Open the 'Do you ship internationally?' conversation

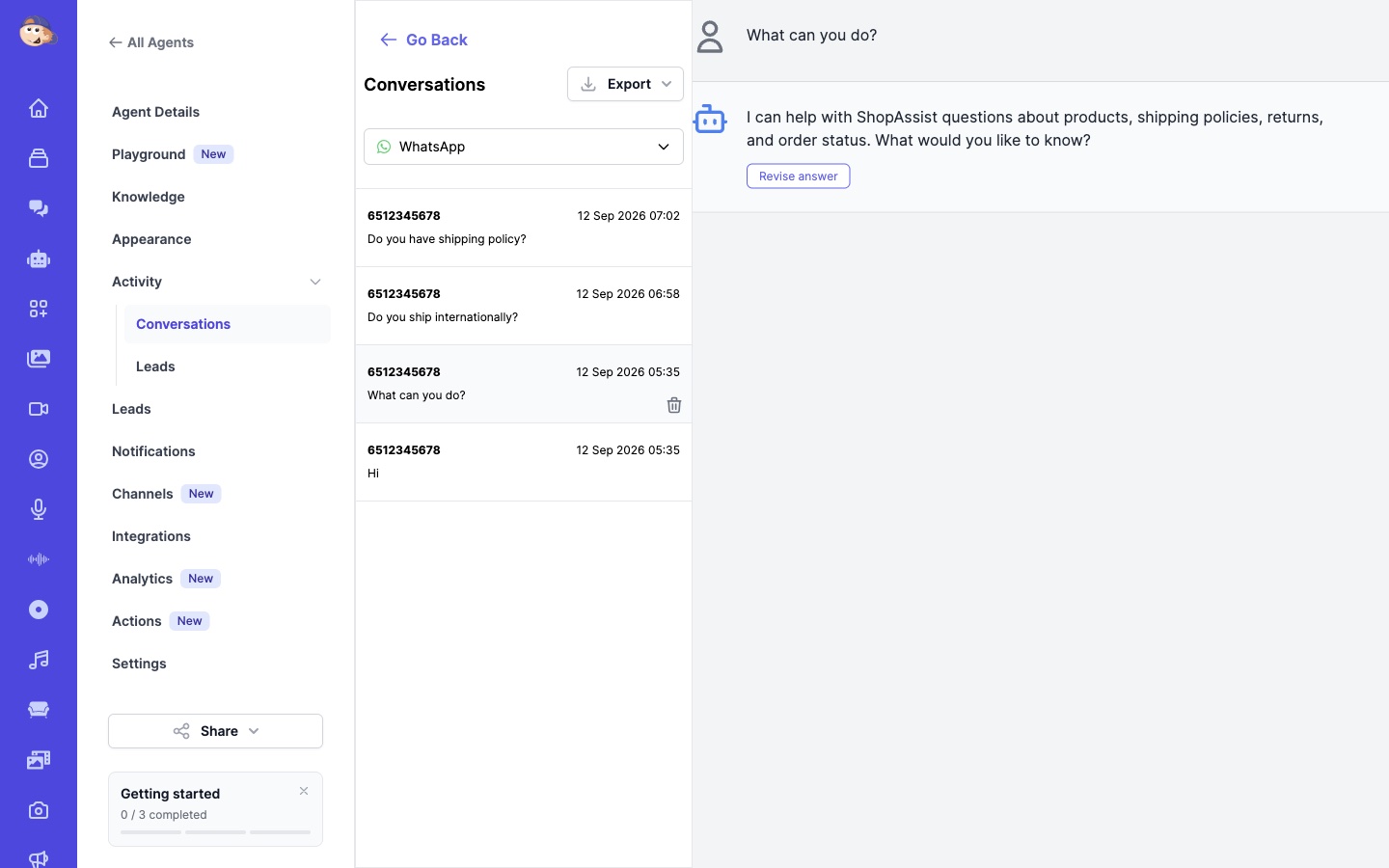[x=524, y=306]
